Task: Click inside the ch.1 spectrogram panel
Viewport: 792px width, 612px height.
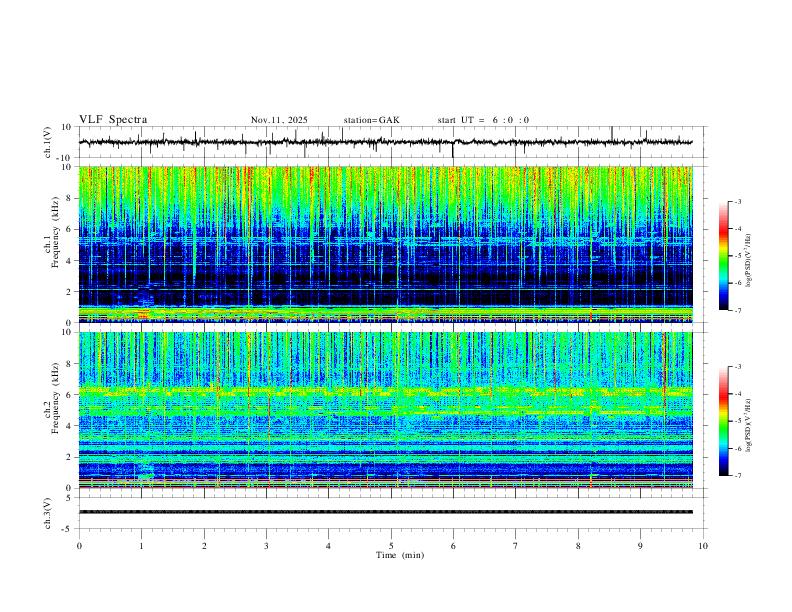Action: tap(385, 244)
